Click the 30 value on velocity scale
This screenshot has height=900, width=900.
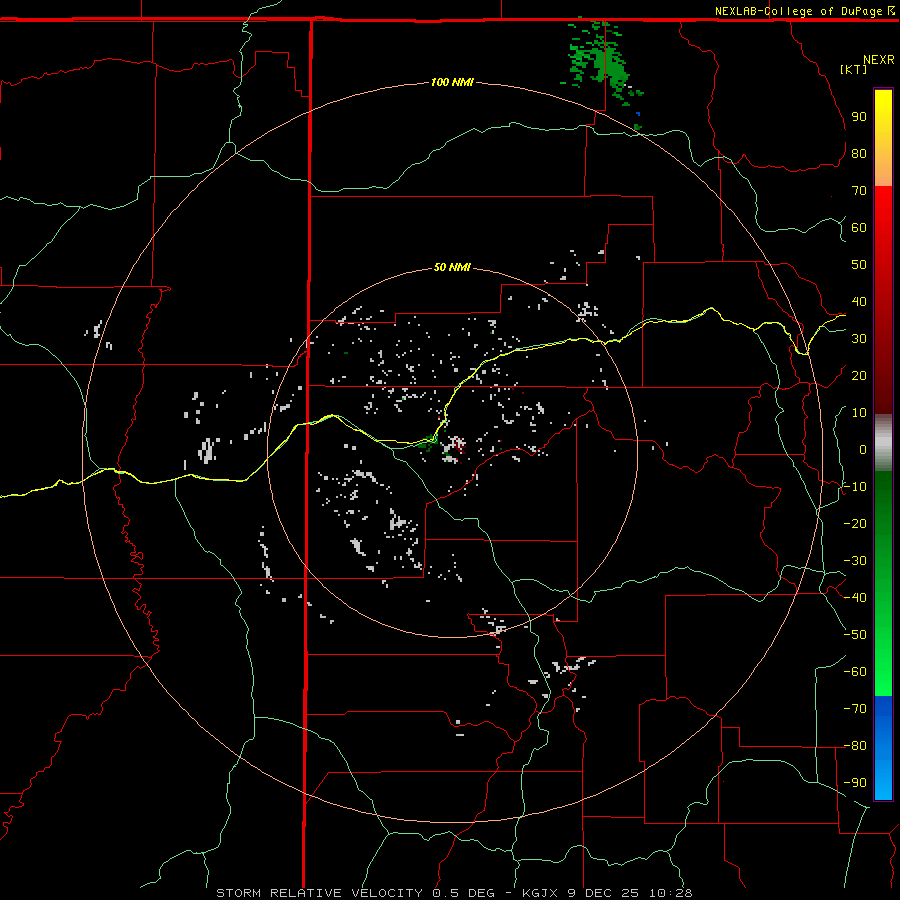click(859, 339)
